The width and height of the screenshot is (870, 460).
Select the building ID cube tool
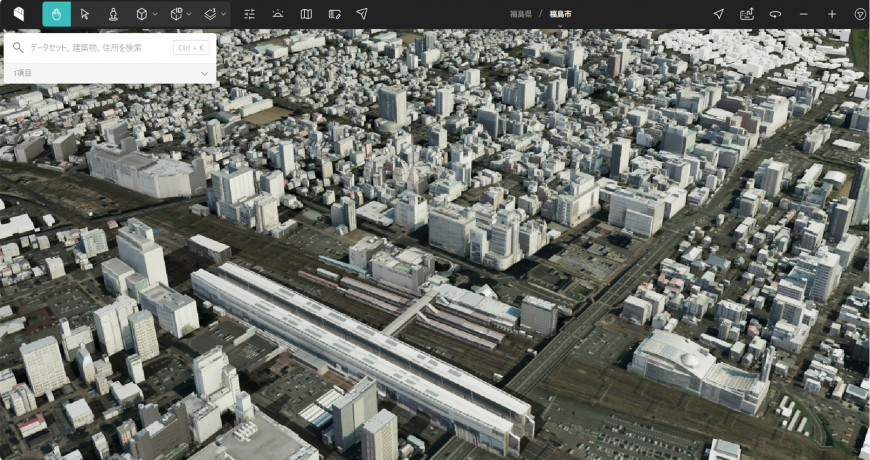pos(176,14)
